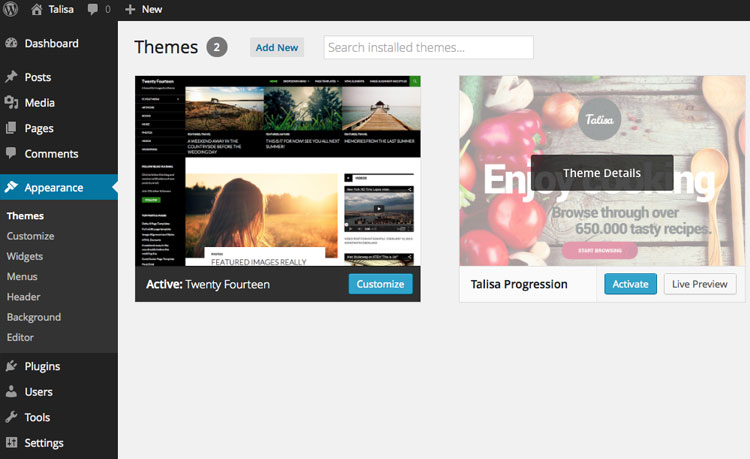The height and width of the screenshot is (459, 750).
Task: Click the Plugins plug icon
Action: click(x=11, y=366)
